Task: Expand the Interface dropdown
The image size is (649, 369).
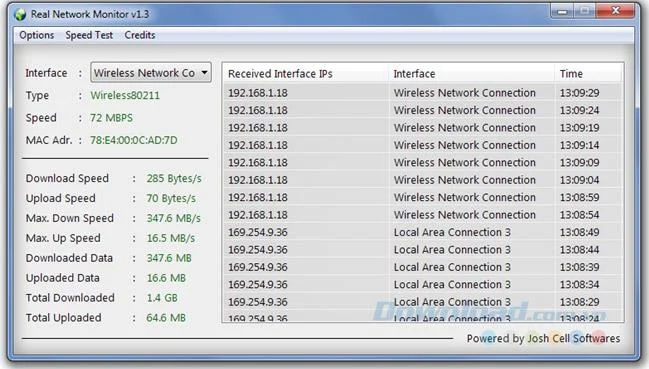Action: tap(151, 73)
